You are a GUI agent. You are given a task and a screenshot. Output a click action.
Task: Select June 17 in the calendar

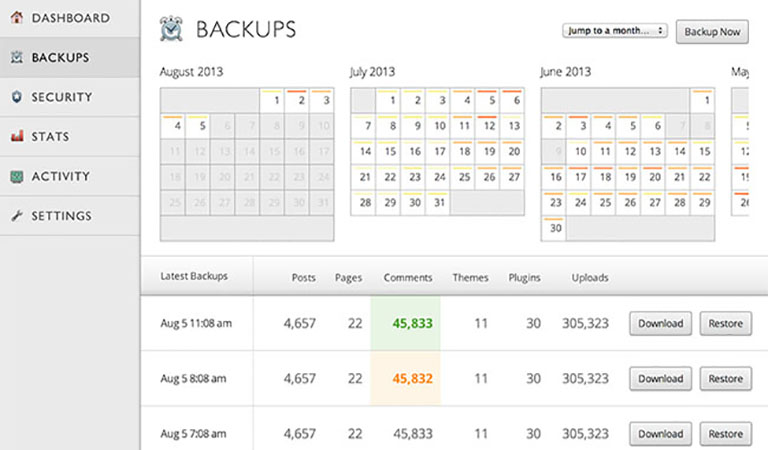tap(578, 177)
